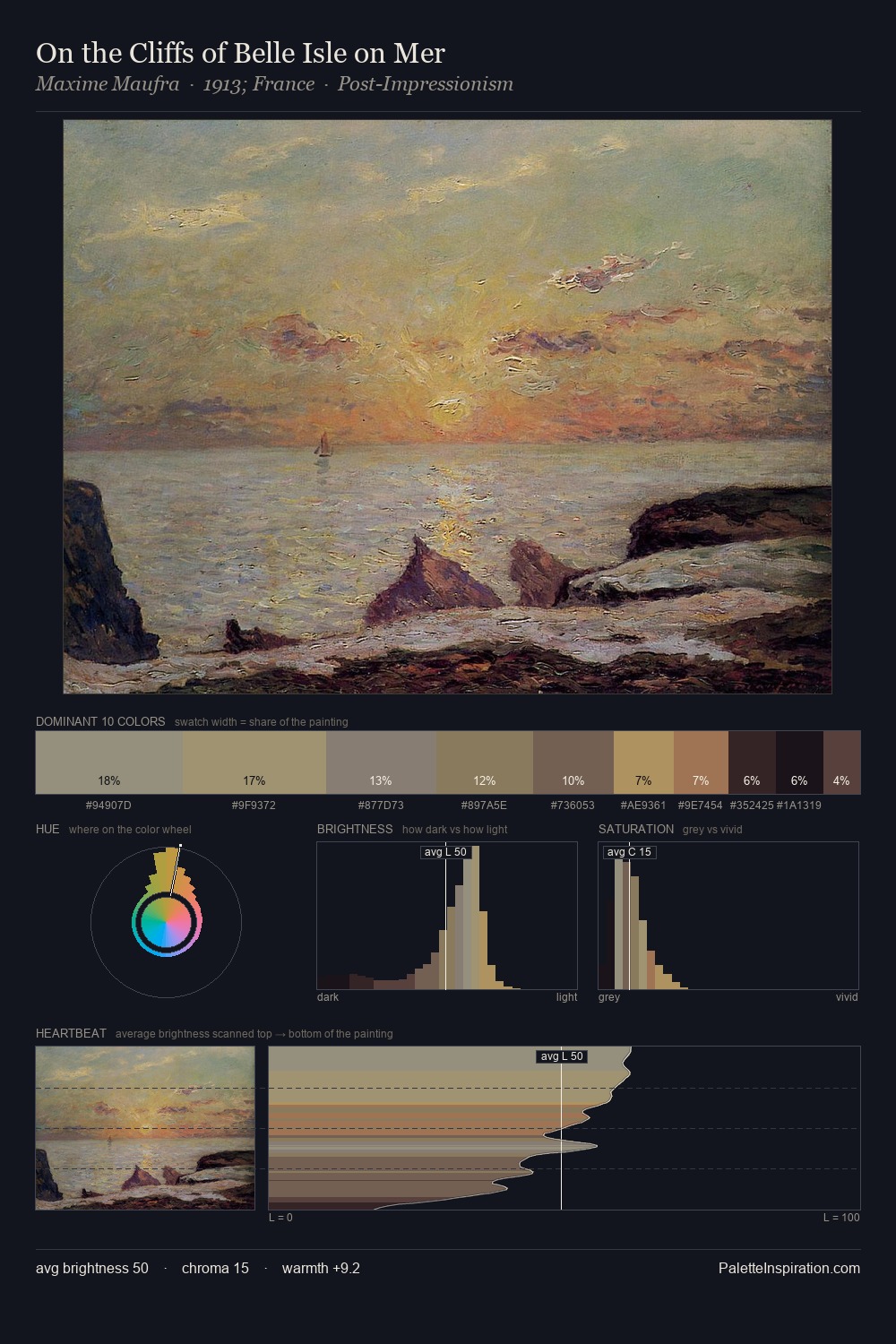Click the hex code #736053 text

(x=573, y=806)
